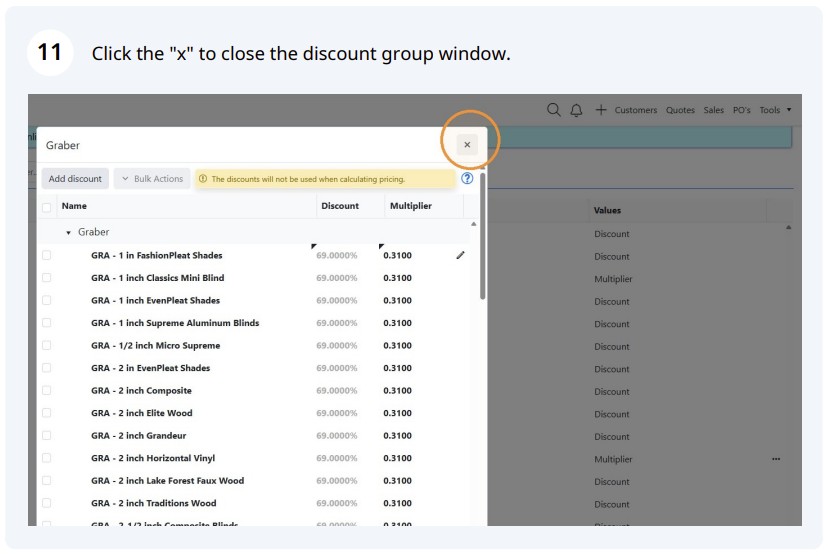This screenshot has width=828, height=556.
Task: Sort by the Discount column header
Action: tap(340, 206)
